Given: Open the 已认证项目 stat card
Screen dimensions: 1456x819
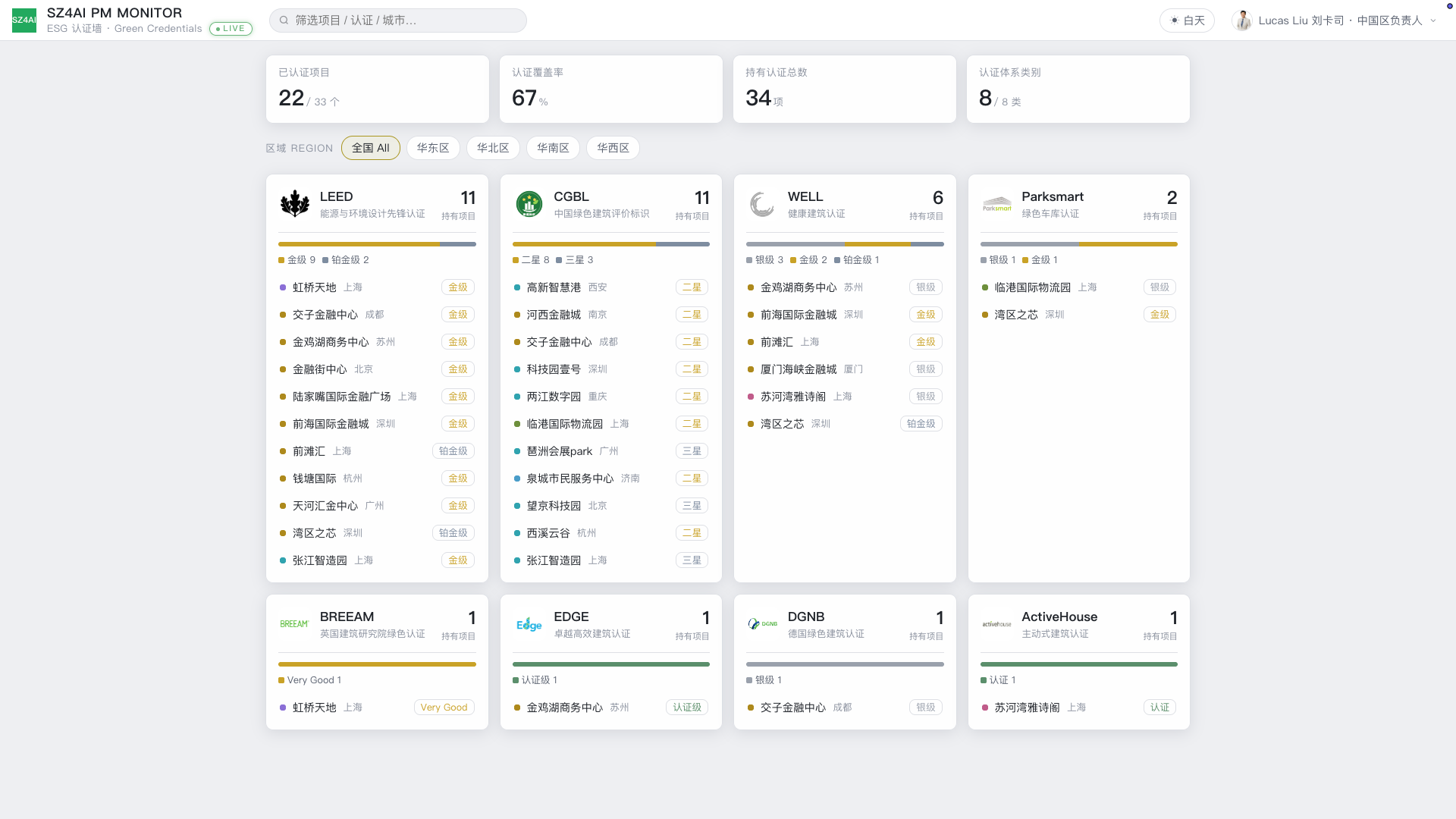Looking at the screenshot, I should 378,89.
